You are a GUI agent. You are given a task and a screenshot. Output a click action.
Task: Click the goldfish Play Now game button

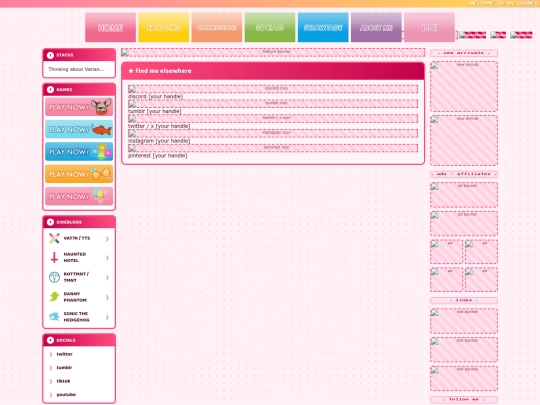pyautogui.click(x=79, y=129)
